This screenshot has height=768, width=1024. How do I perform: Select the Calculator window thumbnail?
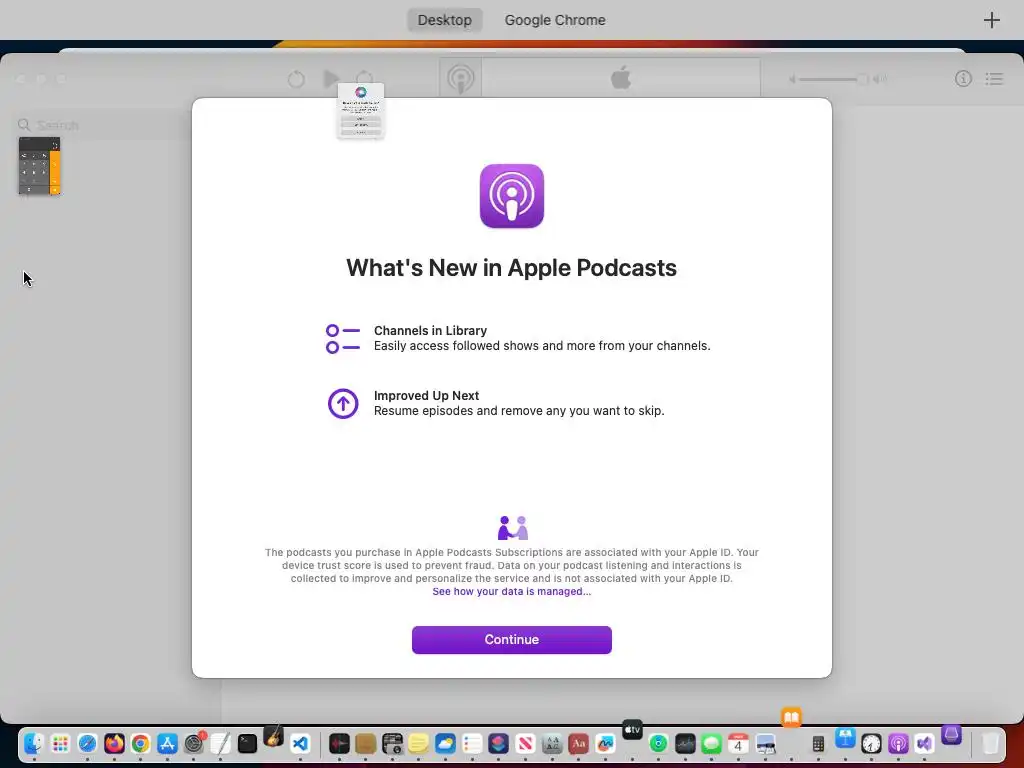click(39, 166)
